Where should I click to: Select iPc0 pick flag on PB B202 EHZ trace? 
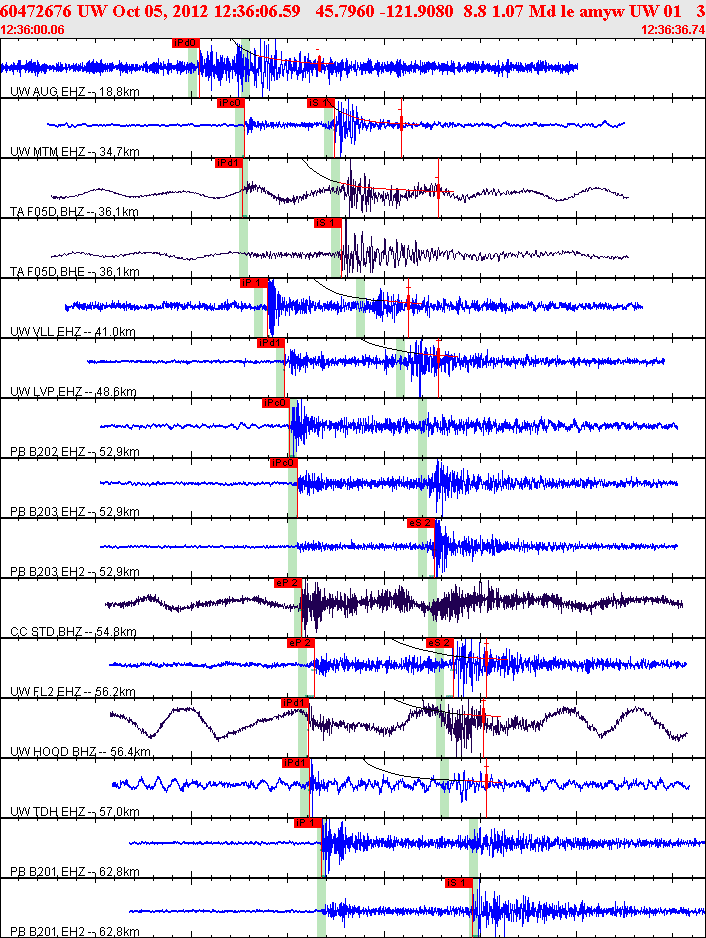(x=276, y=403)
